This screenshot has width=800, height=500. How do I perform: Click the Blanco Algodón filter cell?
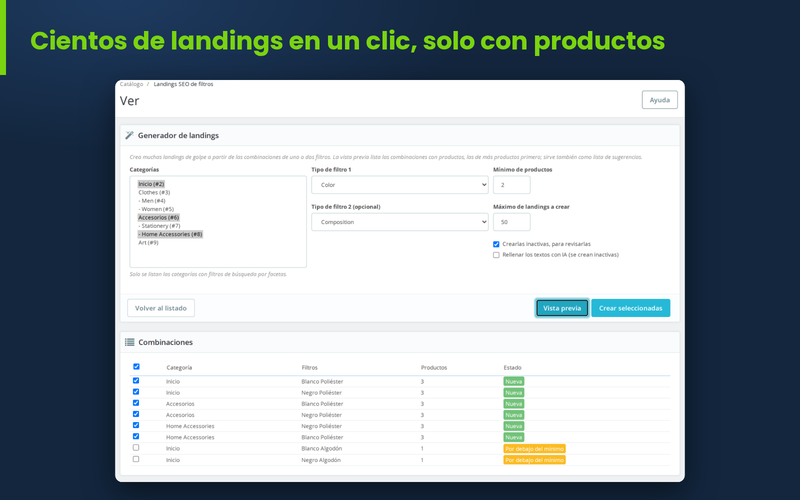tap(321, 448)
